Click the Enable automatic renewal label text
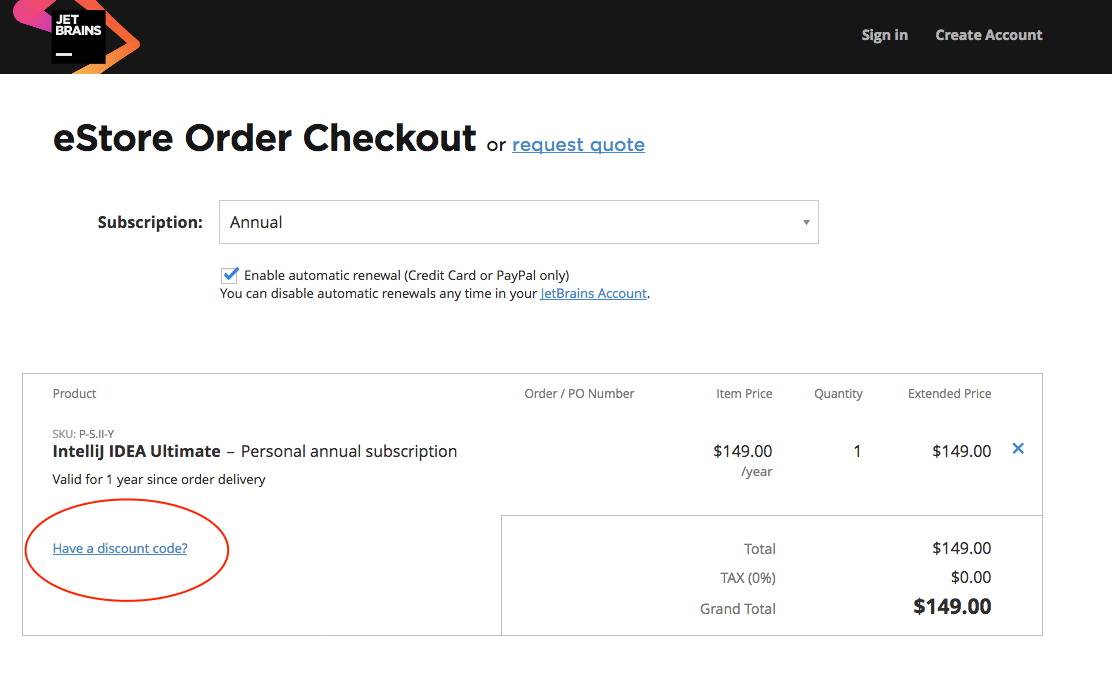Image resolution: width=1112 pixels, height=678 pixels. 406,275
